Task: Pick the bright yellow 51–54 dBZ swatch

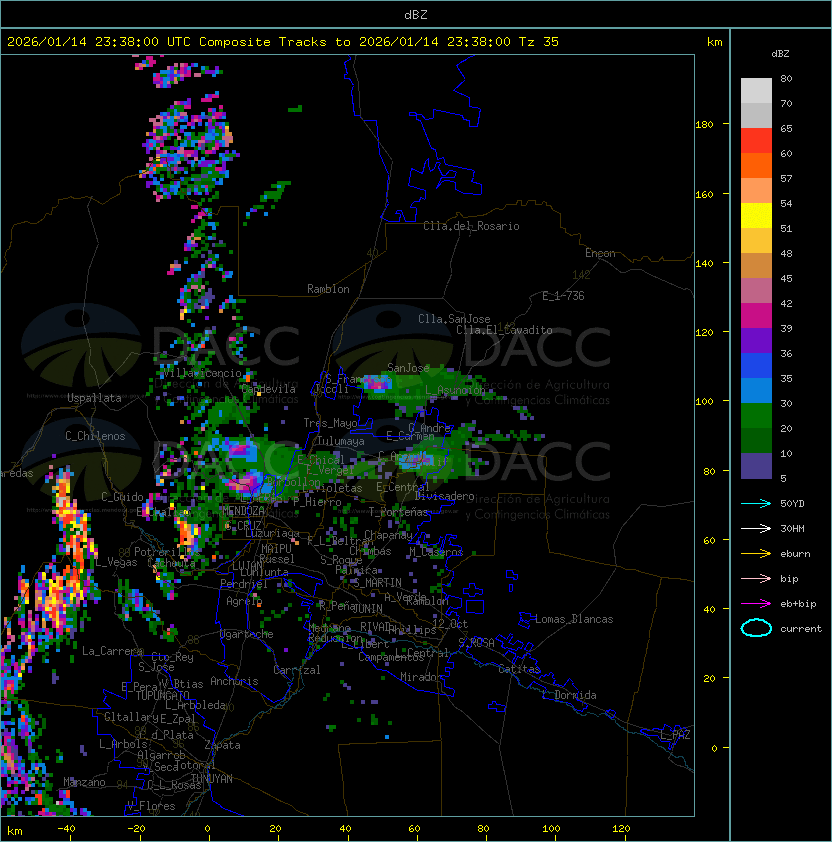Action: 756,216
